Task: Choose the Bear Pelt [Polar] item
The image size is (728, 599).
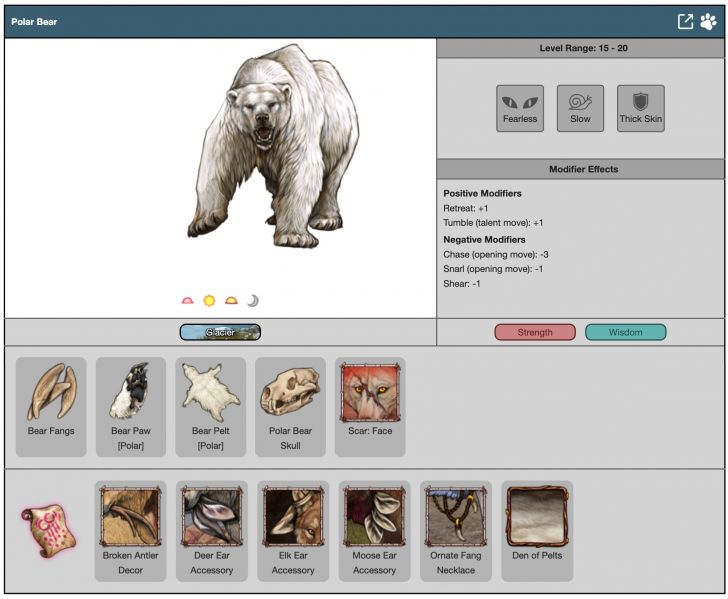Action: [x=211, y=407]
